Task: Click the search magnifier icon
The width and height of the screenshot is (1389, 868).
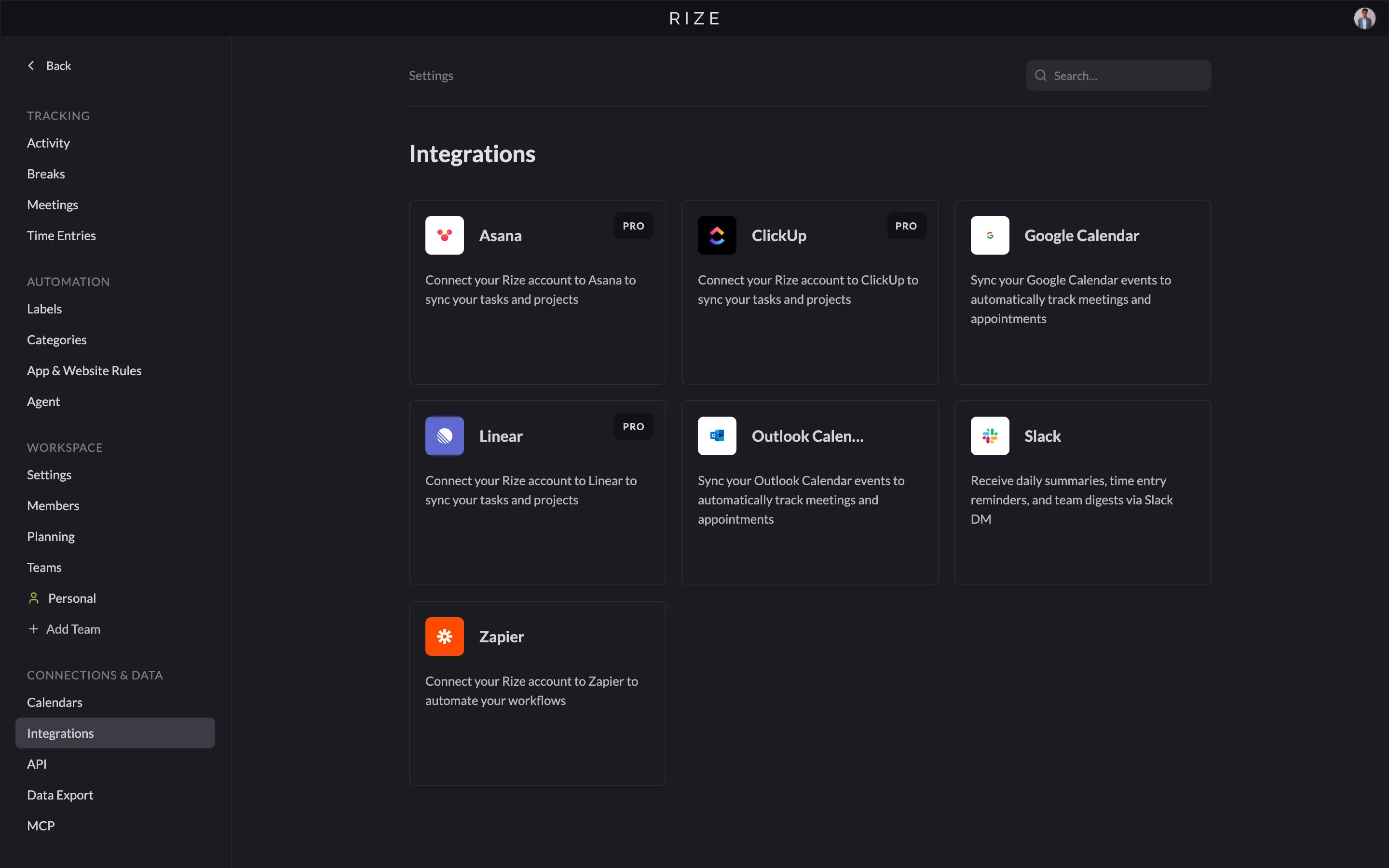Action: [1041, 75]
